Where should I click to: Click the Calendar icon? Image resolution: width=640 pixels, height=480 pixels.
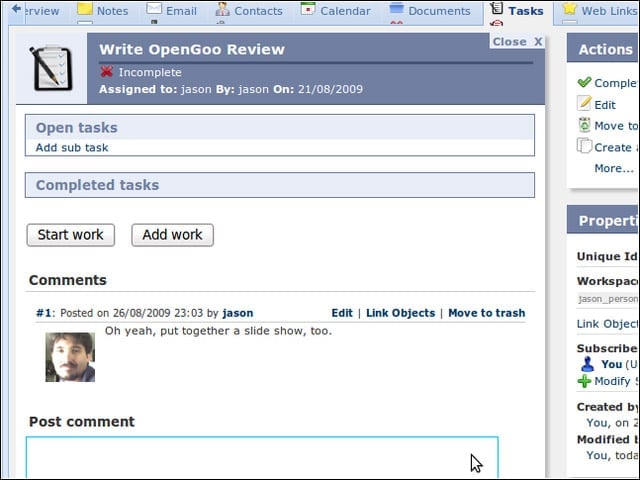[x=308, y=9]
